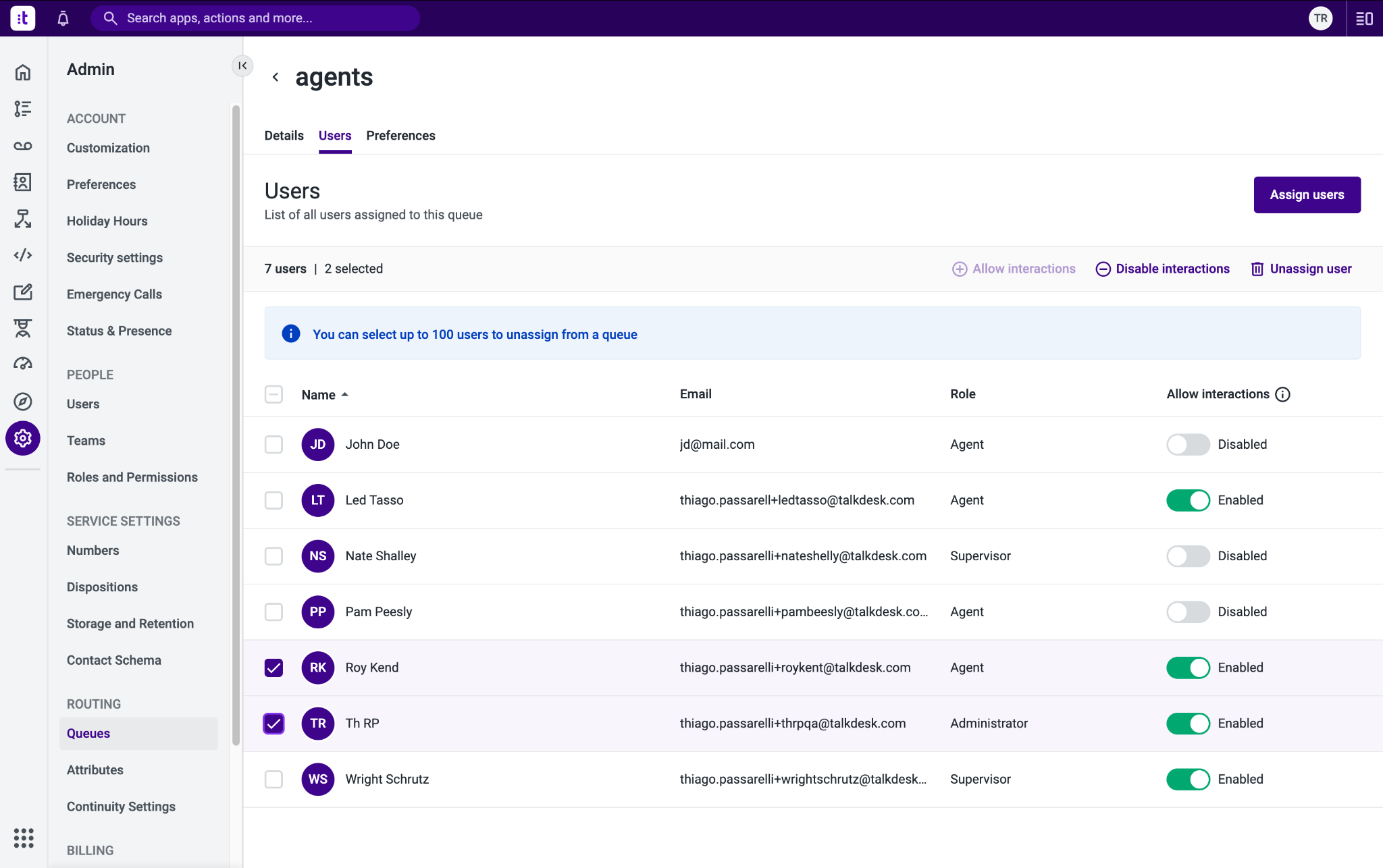Open Status & Presence in sidebar
Screen dimensions: 1383x868
(x=119, y=331)
